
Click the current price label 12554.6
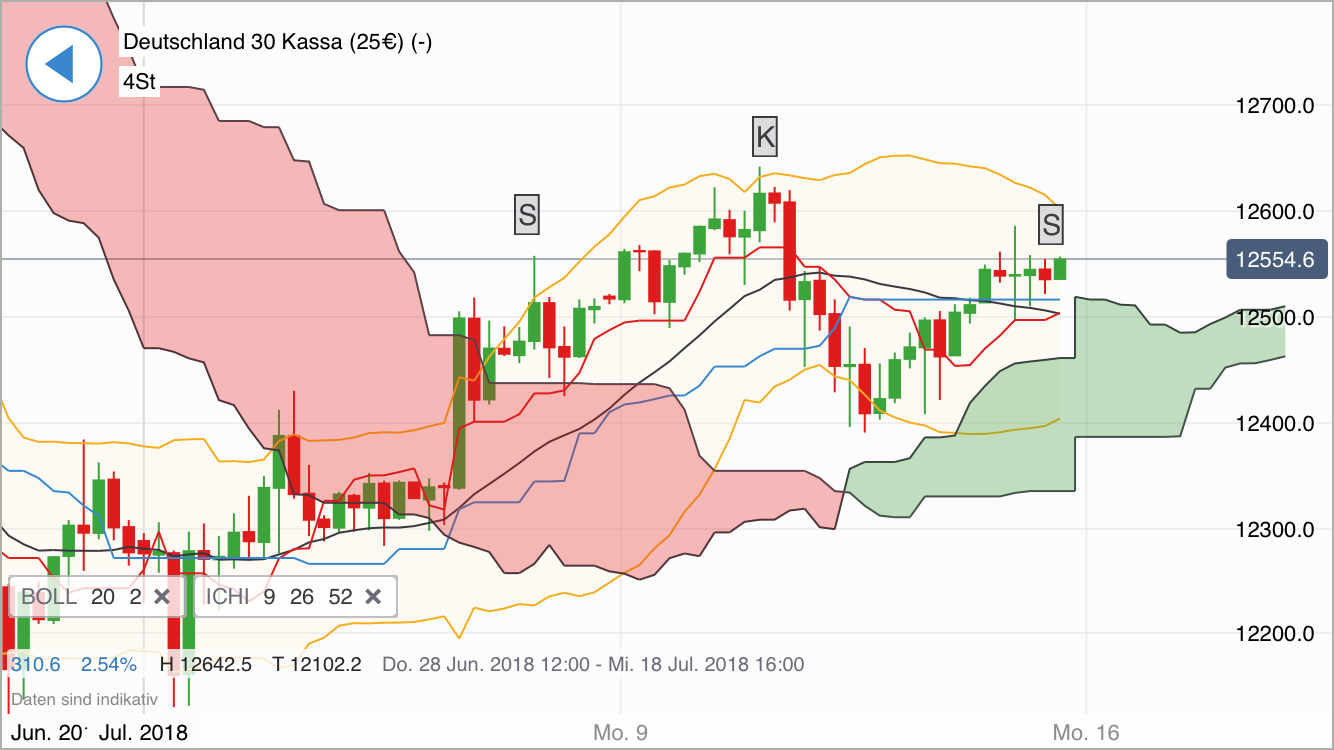pyautogui.click(x=1277, y=258)
